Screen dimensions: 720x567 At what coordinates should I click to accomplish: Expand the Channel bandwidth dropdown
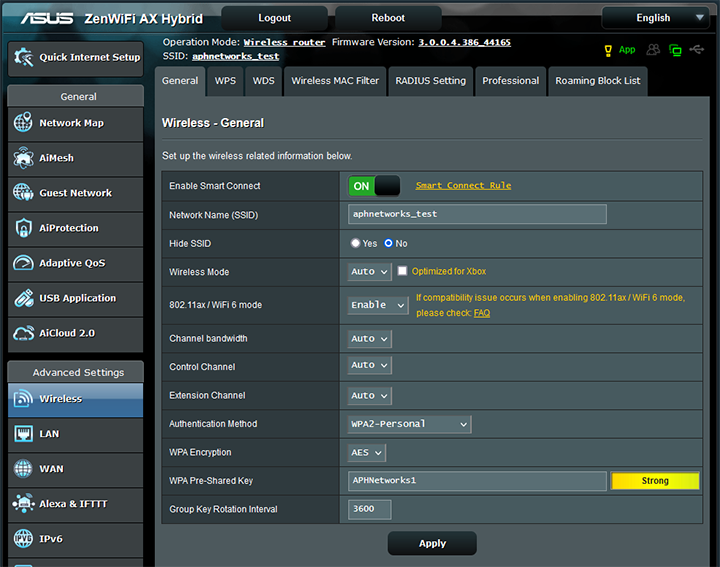[369, 339]
